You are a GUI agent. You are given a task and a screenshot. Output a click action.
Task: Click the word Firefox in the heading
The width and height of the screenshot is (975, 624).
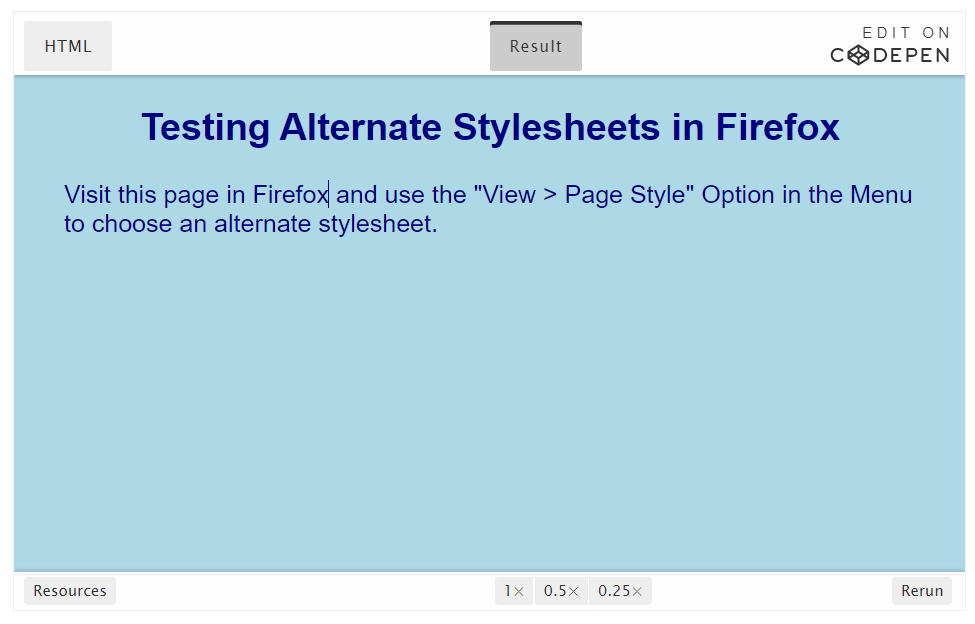777,127
